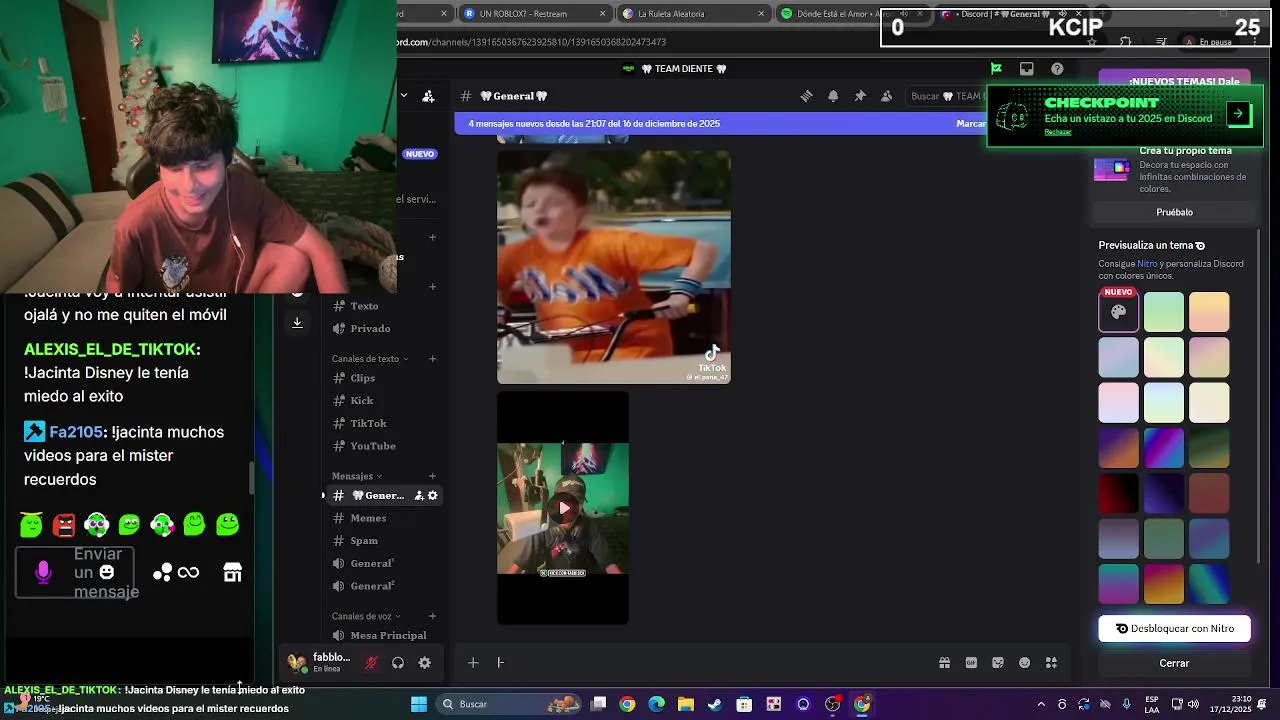Click the green flag icon in Discord title bar
The height and width of the screenshot is (720, 1280).
click(x=996, y=69)
